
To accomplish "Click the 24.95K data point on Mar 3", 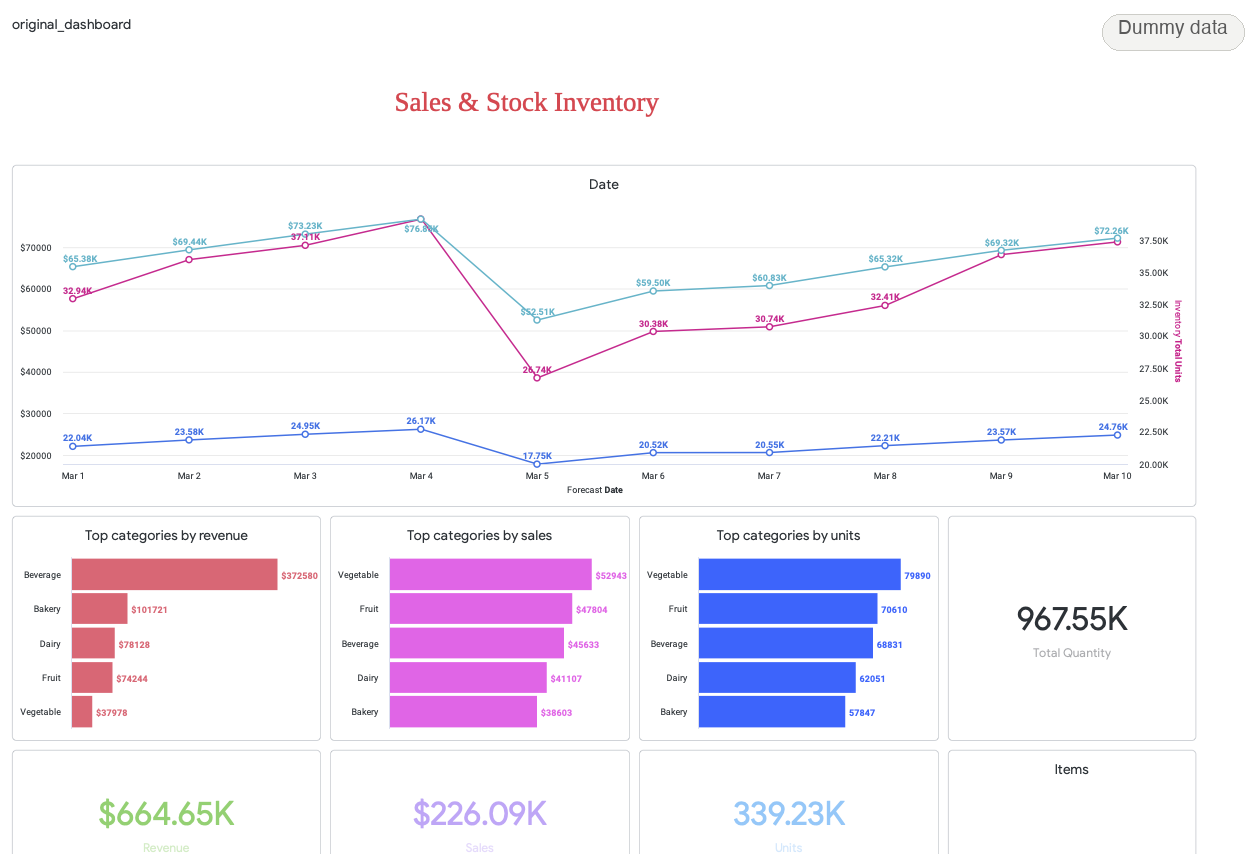I will tap(305, 434).
